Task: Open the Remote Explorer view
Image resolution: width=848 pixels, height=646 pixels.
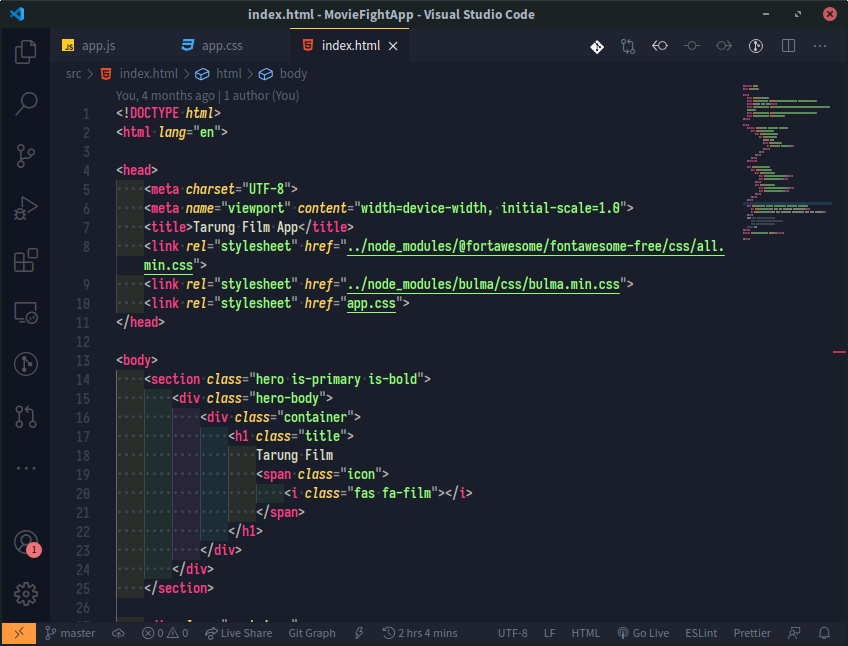Action: [25, 313]
